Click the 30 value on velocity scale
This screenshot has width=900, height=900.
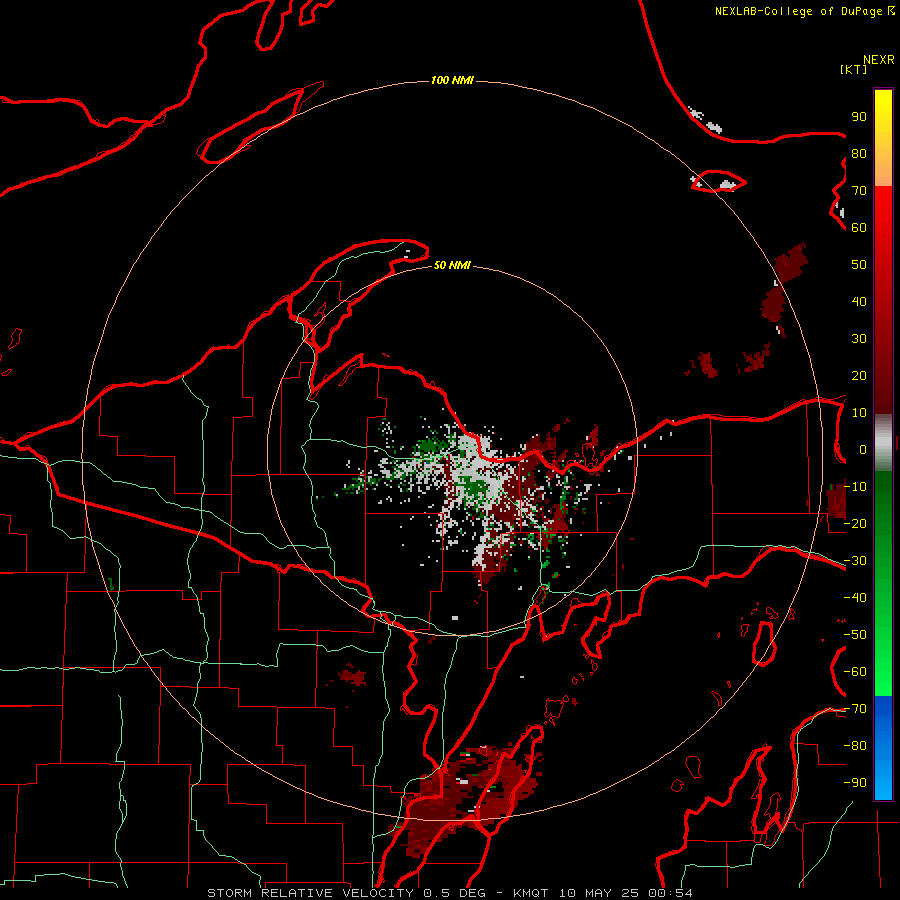[859, 339]
